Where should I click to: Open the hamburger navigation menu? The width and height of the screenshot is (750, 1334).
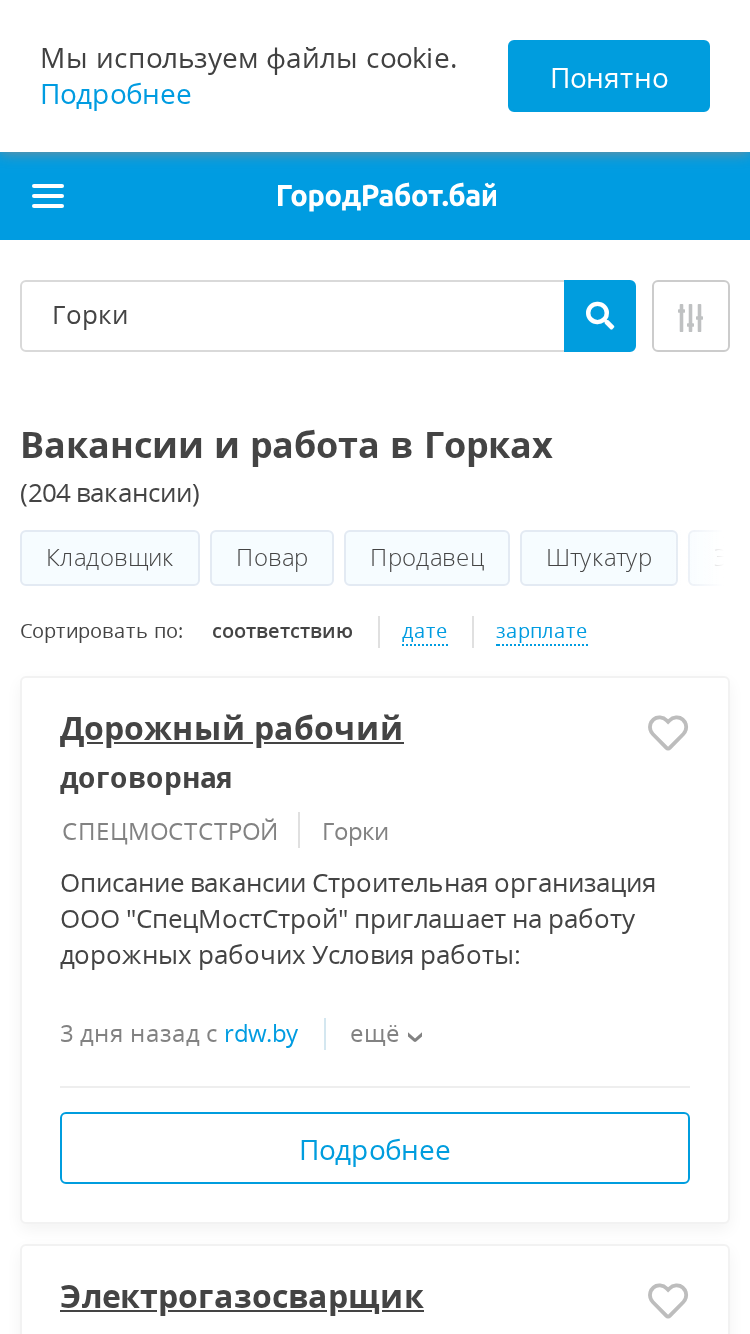[x=48, y=196]
